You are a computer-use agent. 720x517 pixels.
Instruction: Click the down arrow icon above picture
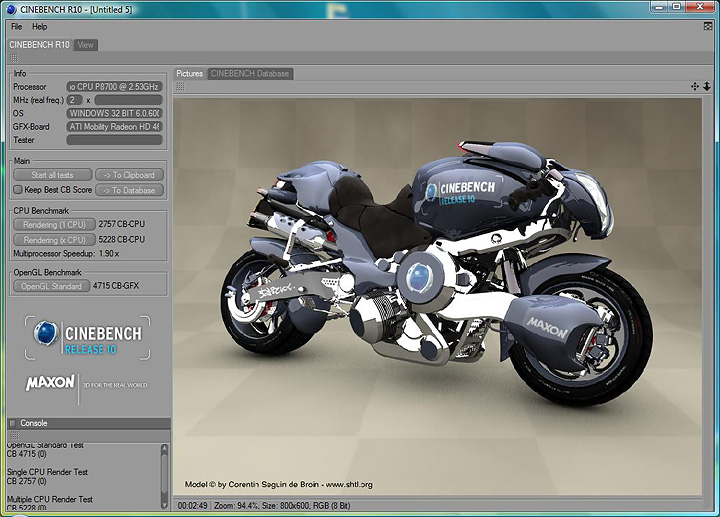pos(707,86)
